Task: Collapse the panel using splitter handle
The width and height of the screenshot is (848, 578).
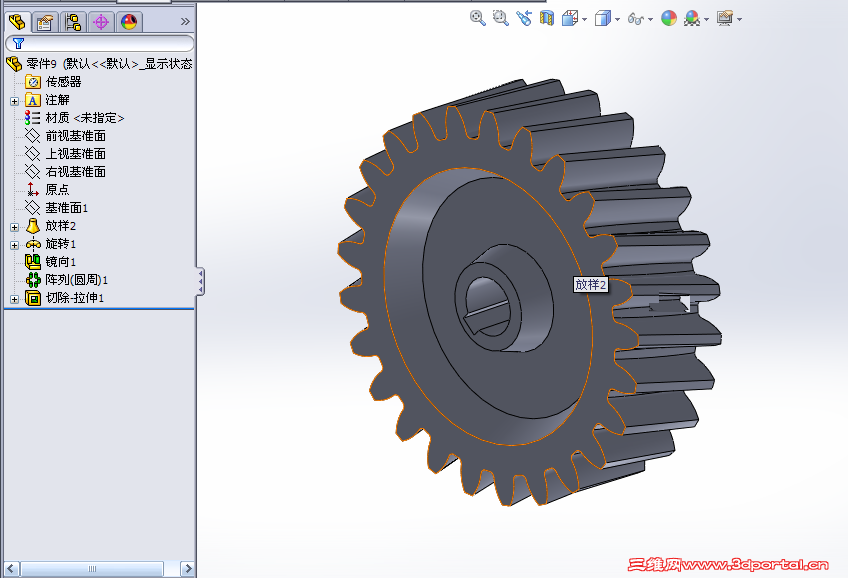Action: [201, 281]
